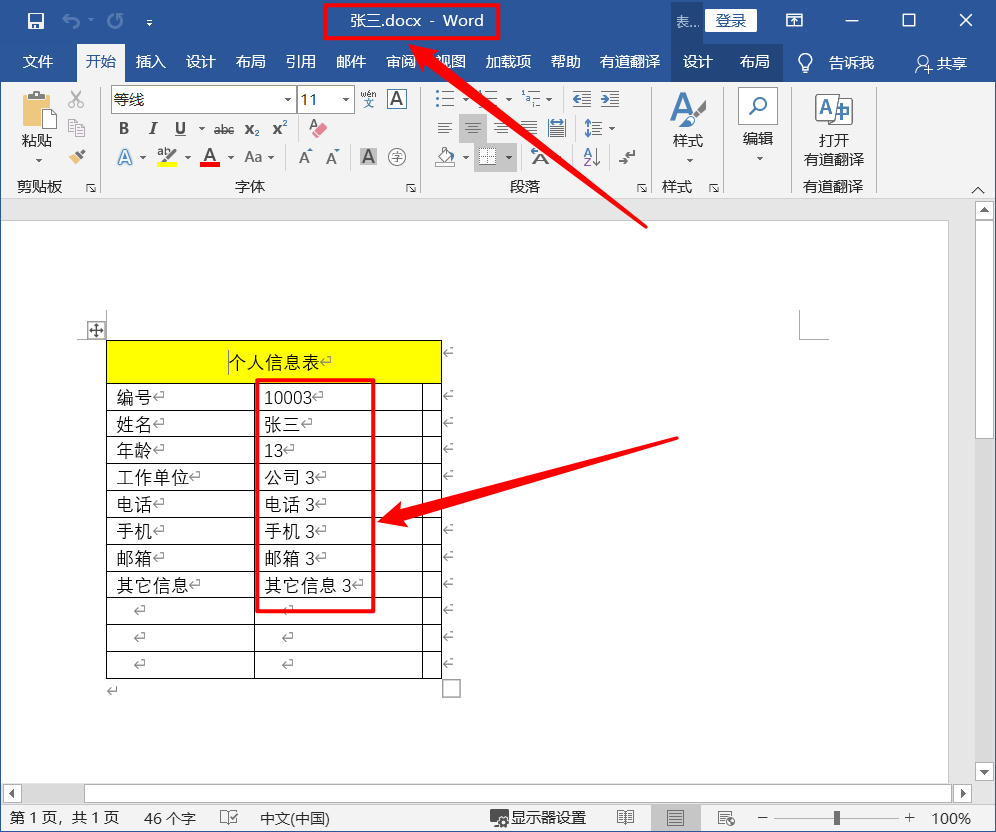Click the zoom slider in status bar

tap(837, 818)
